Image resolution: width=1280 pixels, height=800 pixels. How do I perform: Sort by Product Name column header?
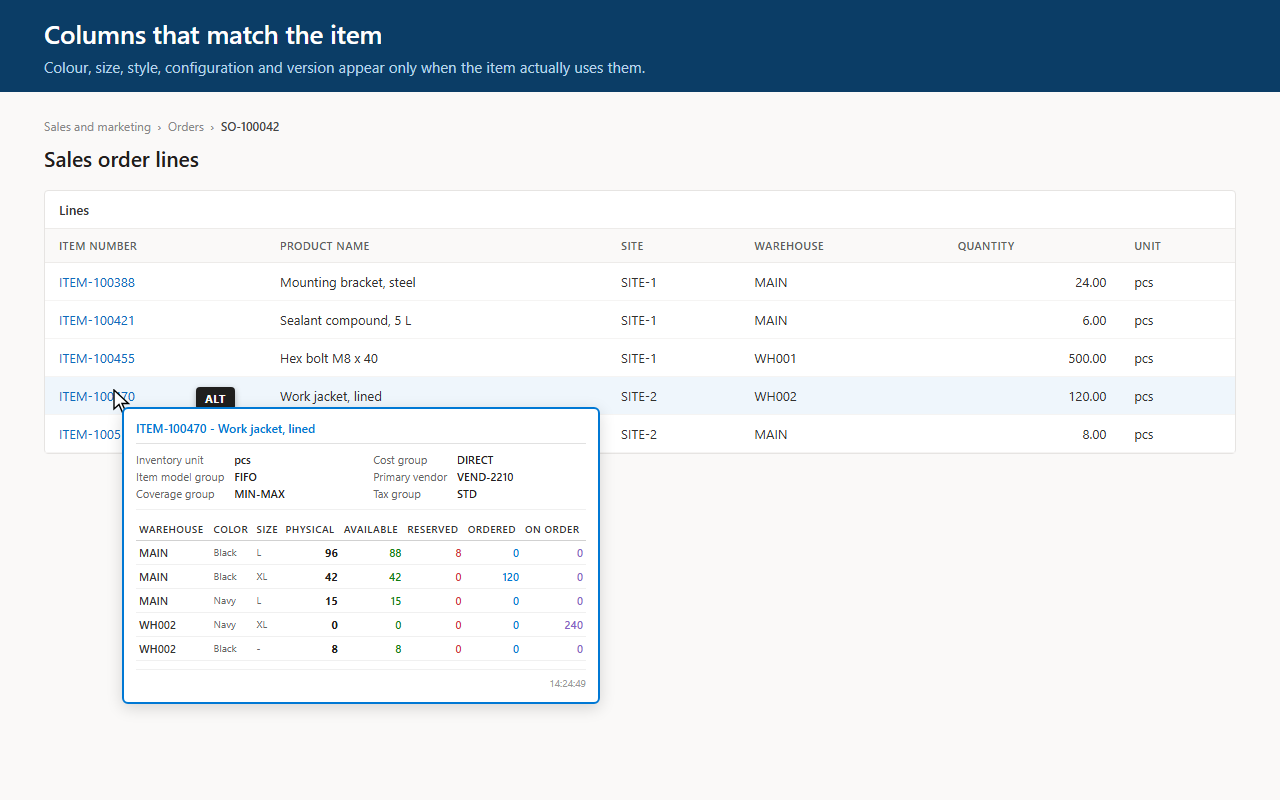pyautogui.click(x=325, y=246)
